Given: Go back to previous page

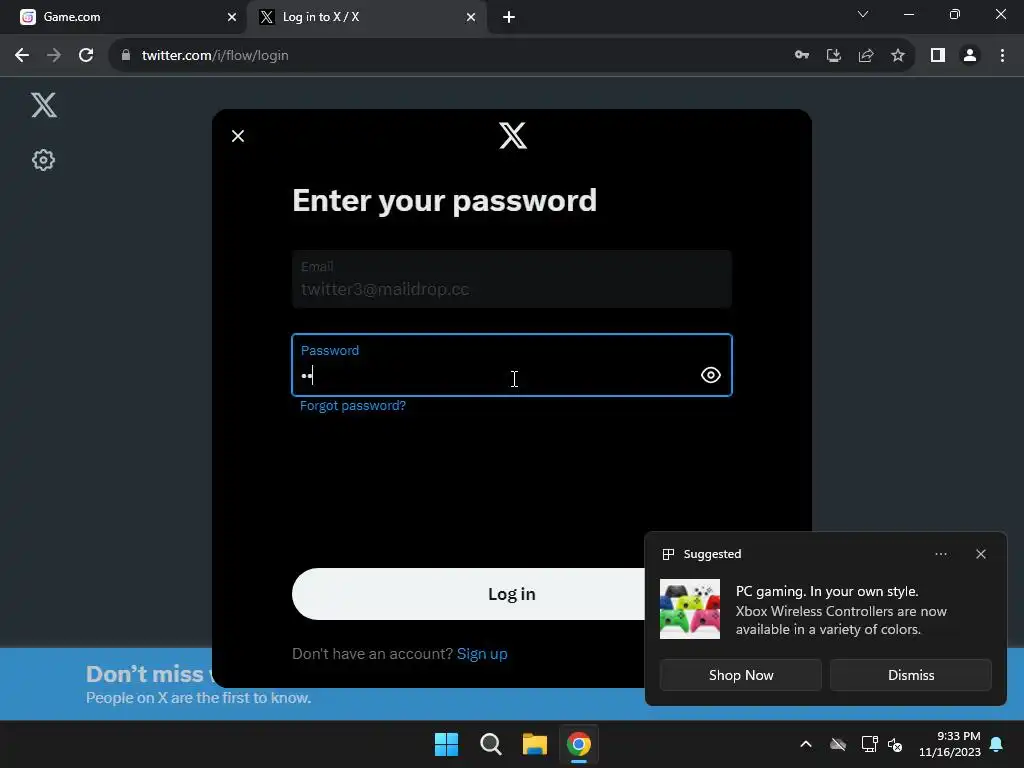Looking at the screenshot, I should click(x=22, y=56).
